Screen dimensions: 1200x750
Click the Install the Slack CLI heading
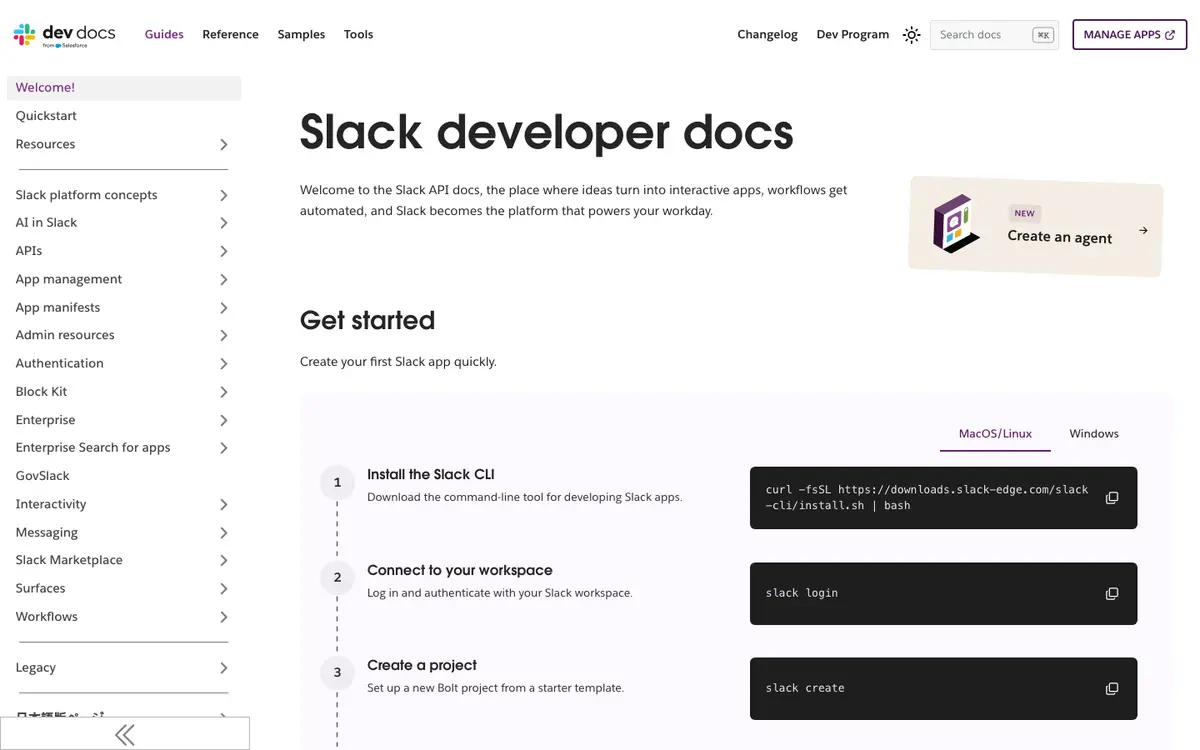430,475
